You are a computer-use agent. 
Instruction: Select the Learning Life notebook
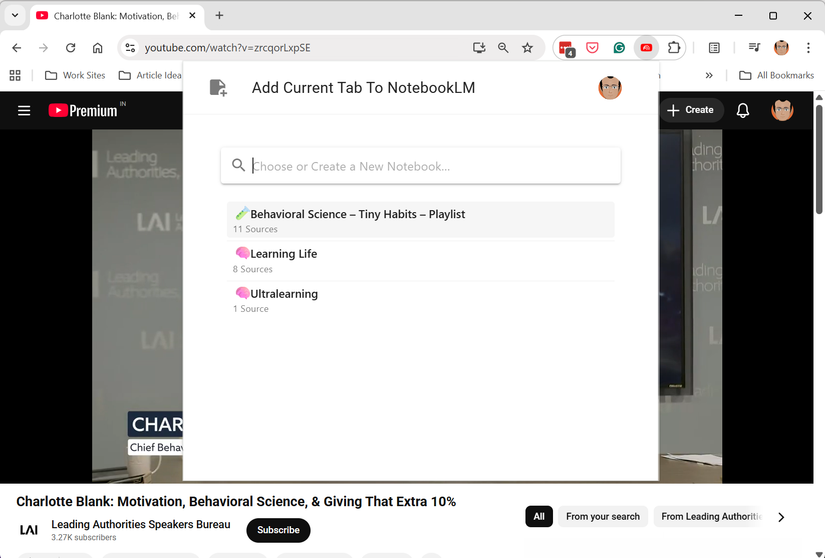pos(420,260)
